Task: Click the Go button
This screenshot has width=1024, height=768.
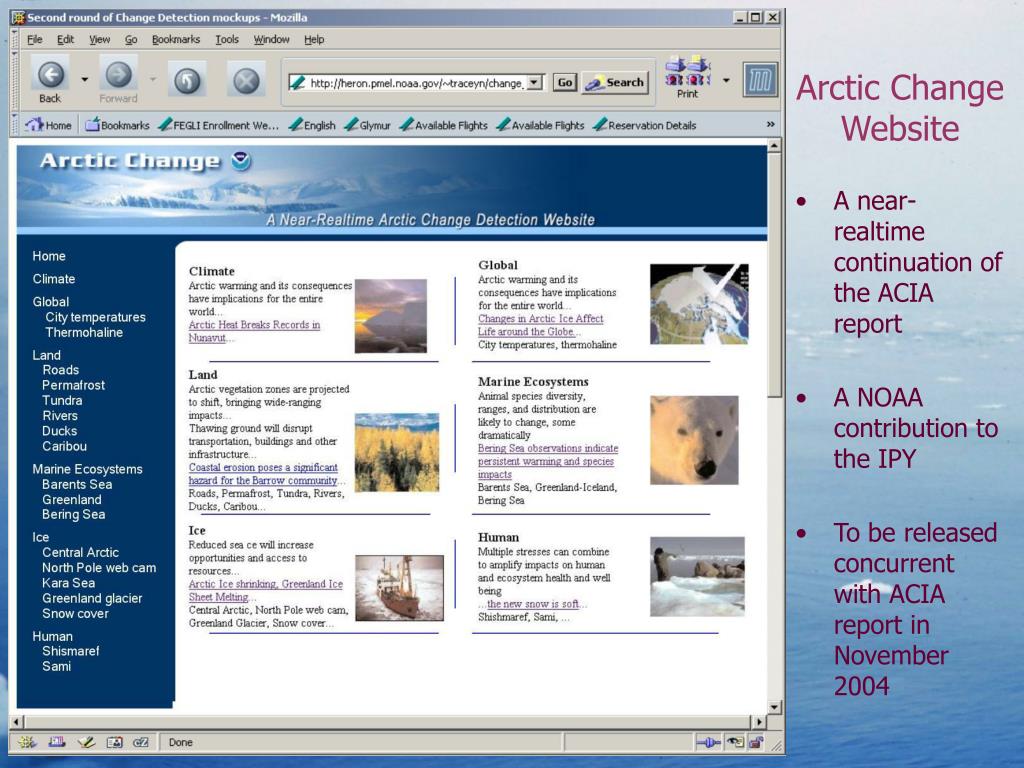Action: point(565,82)
